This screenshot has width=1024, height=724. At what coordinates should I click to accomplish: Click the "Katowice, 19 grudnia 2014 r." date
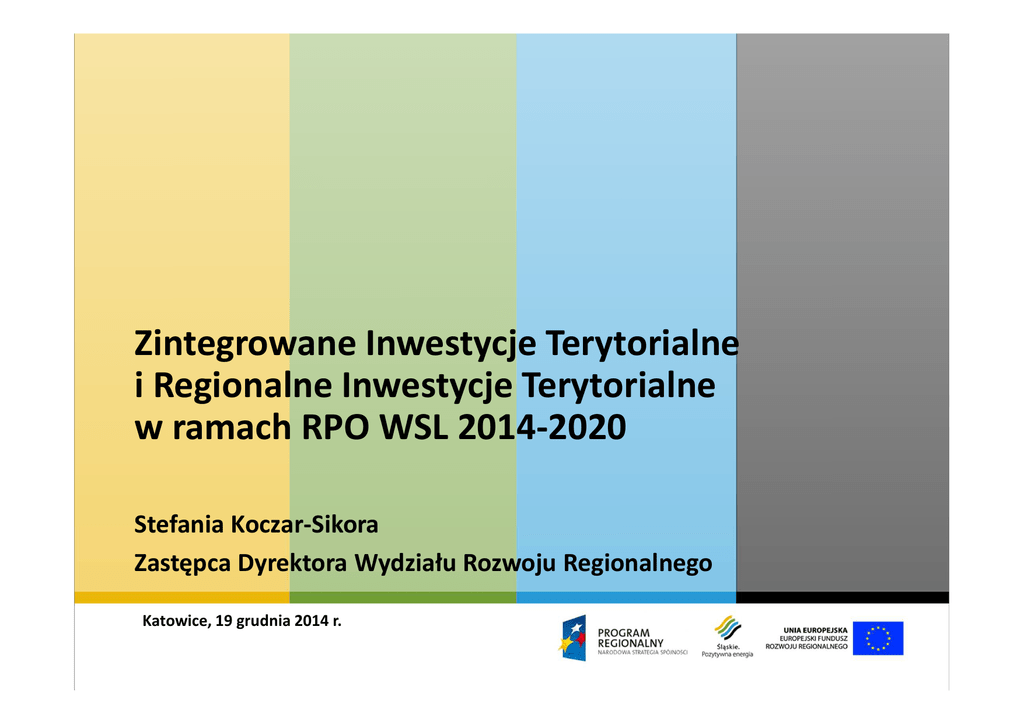point(242,621)
